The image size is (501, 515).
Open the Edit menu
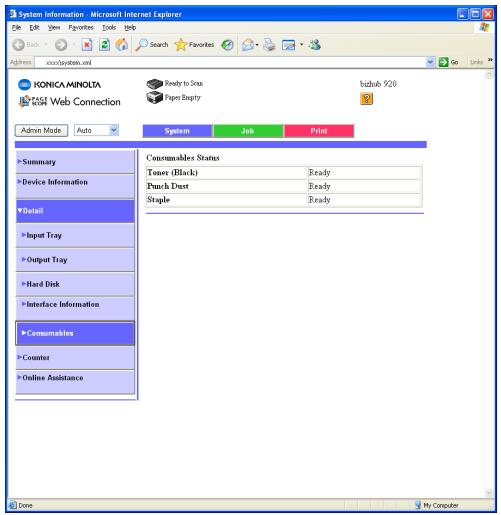click(x=34, y=28)
